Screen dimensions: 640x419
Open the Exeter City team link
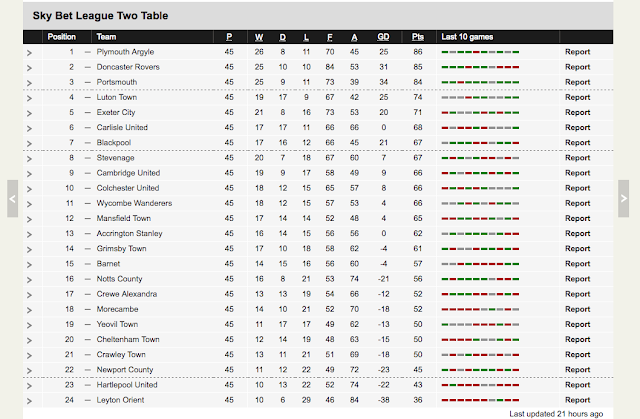coord(116,112)
